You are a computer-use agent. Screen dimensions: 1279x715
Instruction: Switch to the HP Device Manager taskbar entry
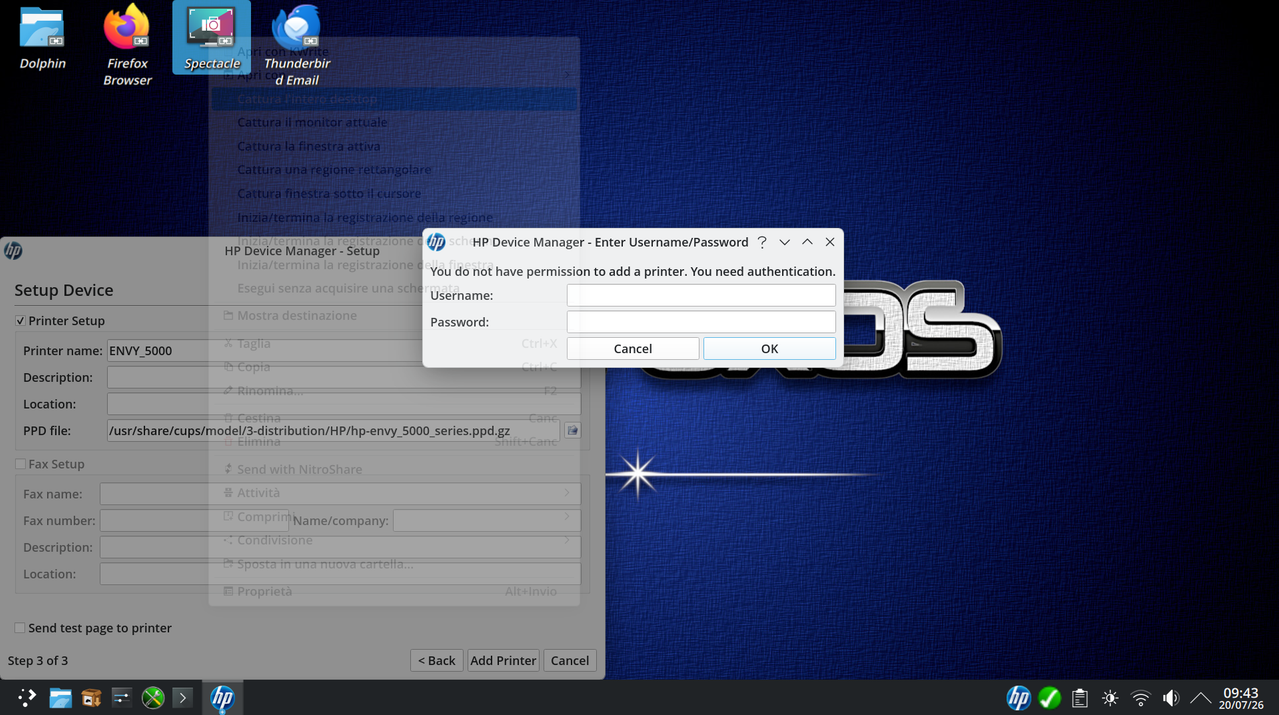click(222, 698)
